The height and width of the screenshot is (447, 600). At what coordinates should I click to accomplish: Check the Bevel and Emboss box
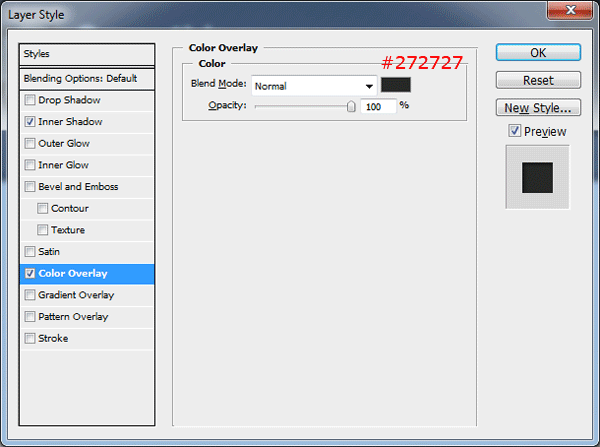[30, 187]
